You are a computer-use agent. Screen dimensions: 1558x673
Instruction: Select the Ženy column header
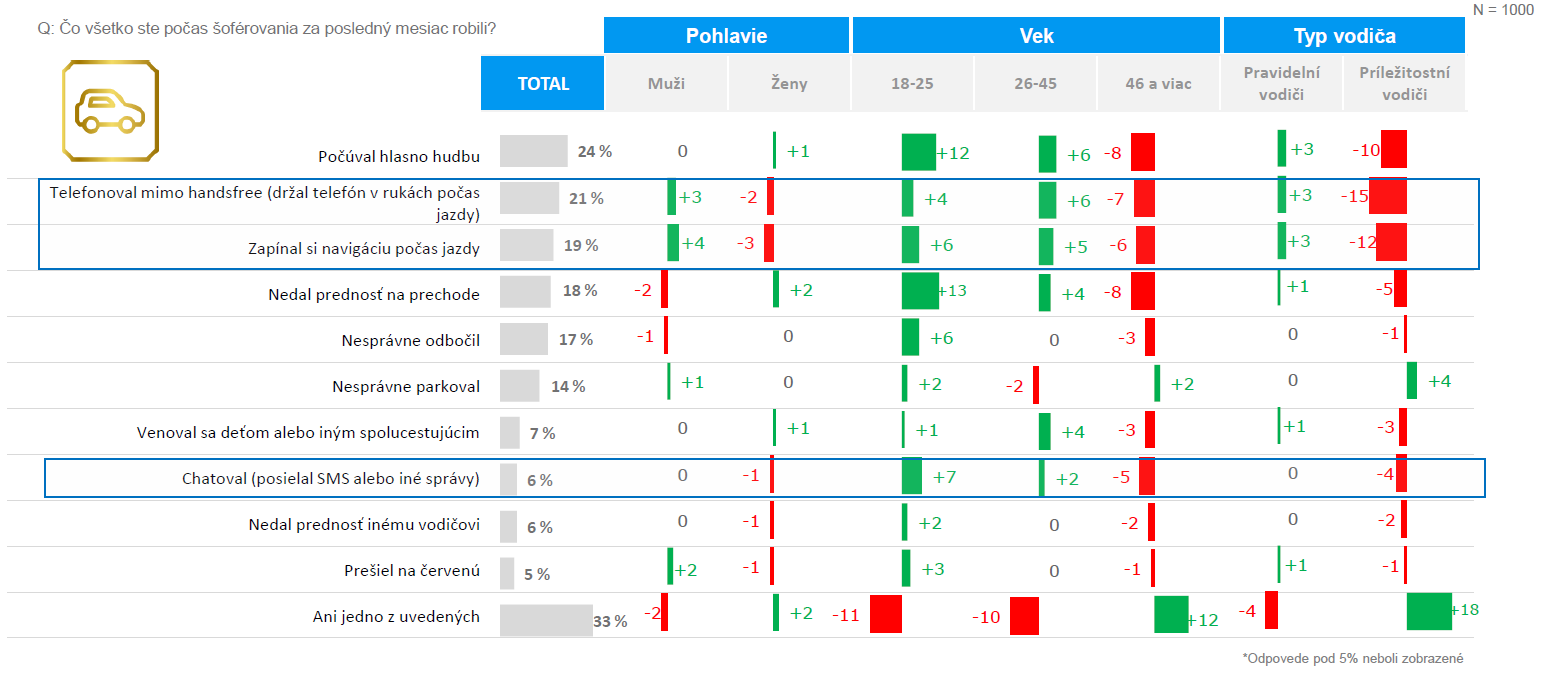click(789, 84)
